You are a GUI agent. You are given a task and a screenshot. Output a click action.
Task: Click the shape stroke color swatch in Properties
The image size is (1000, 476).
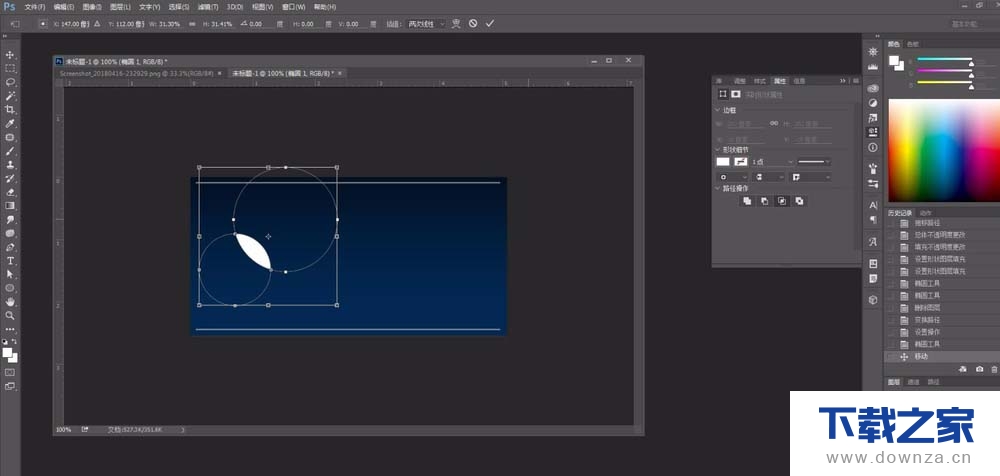(740, 162)
